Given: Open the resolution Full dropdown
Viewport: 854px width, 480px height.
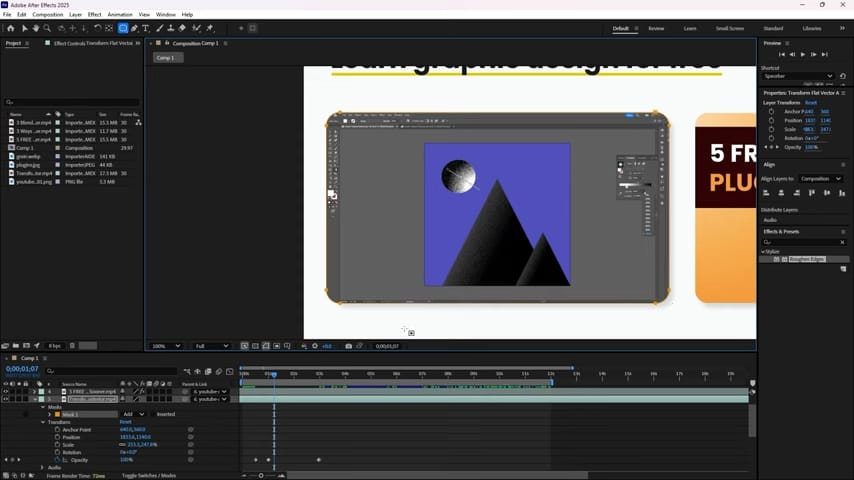Looking at the screenshot, I should (212, 346).
